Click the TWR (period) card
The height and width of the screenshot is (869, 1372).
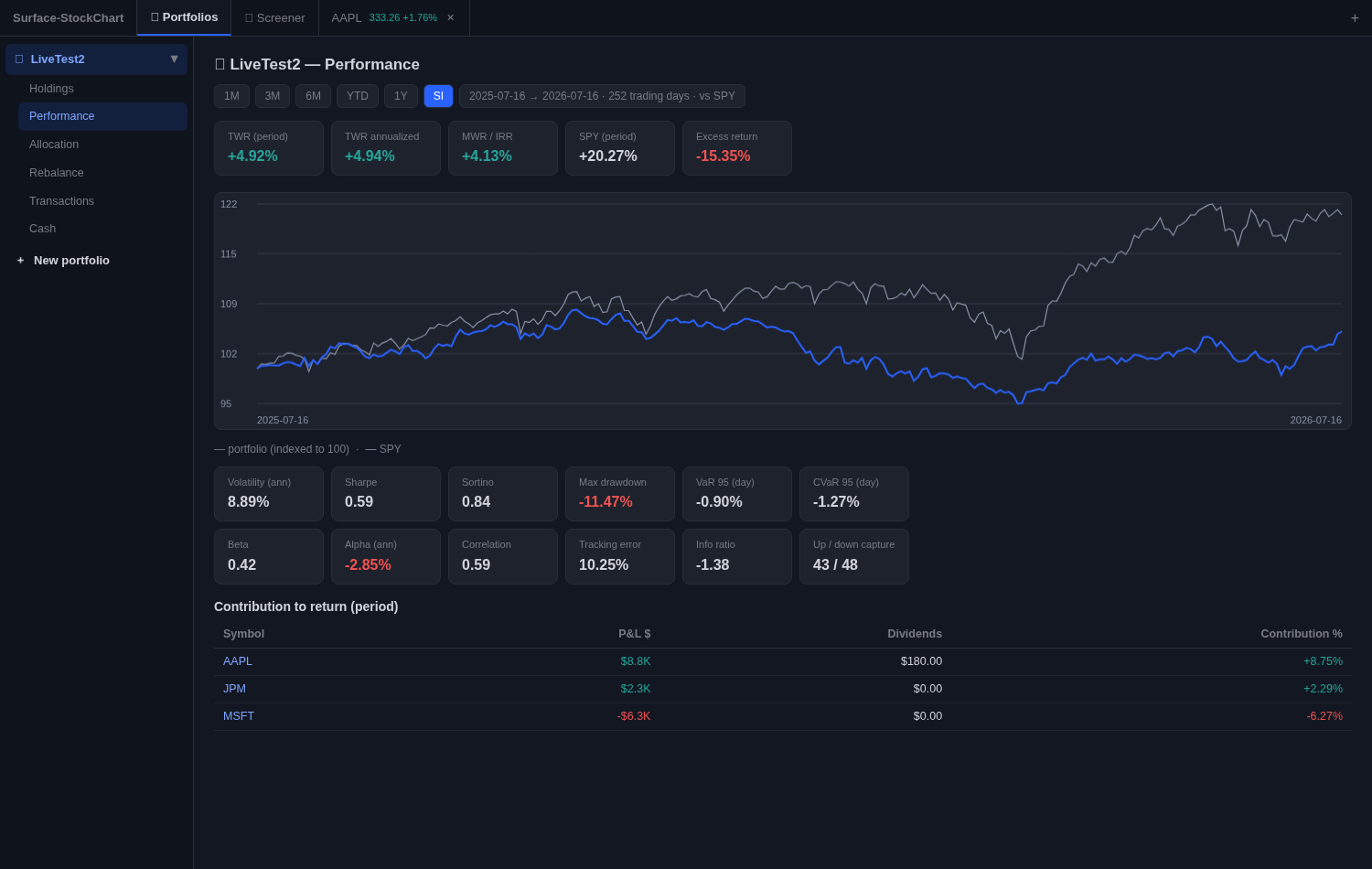click(269, 148)
